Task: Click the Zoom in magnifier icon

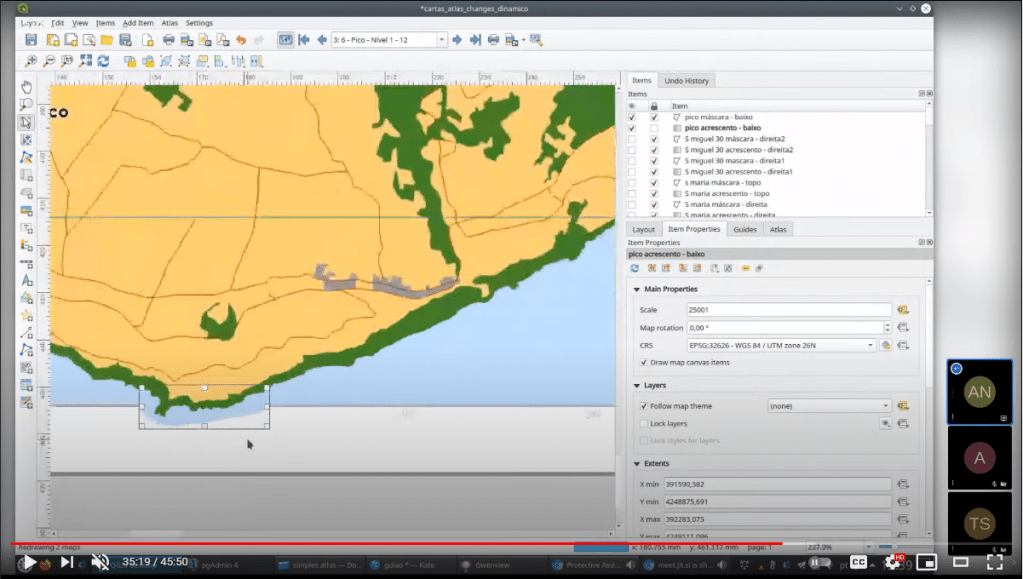Action: coord(31,61)
